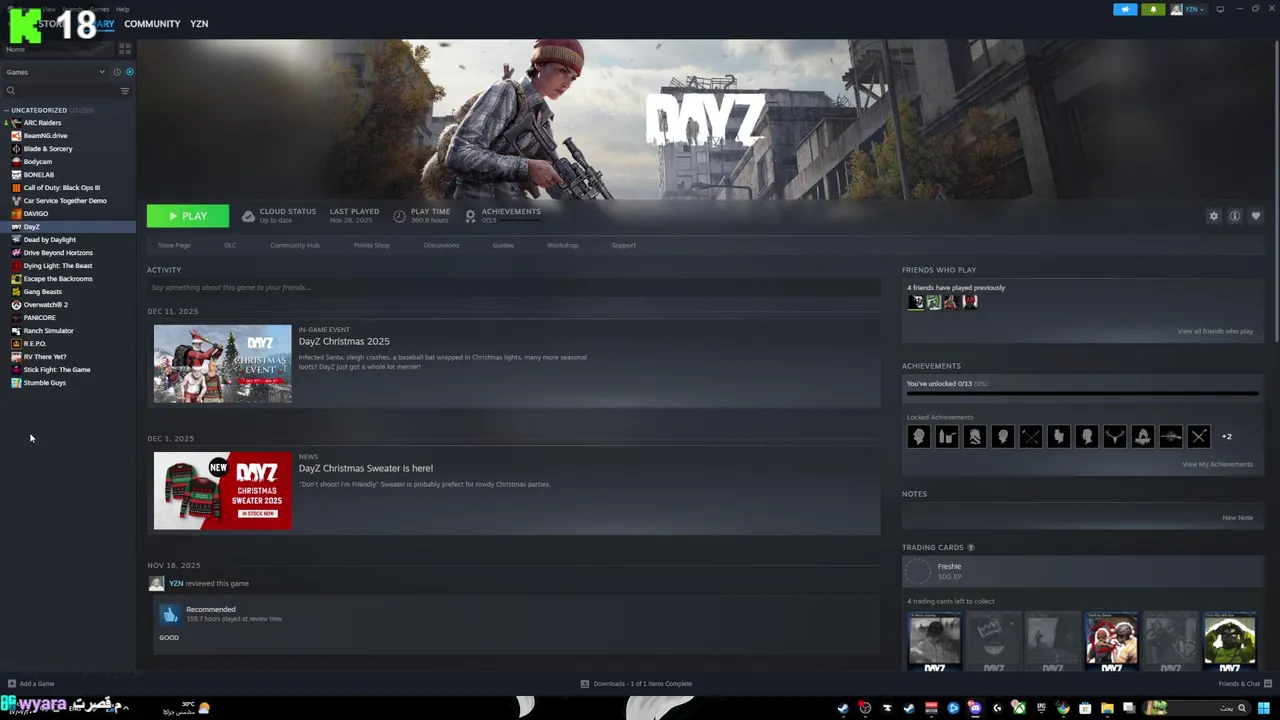
Task: Switch to Big Picture mode monitor icon
Action: 1220,9
